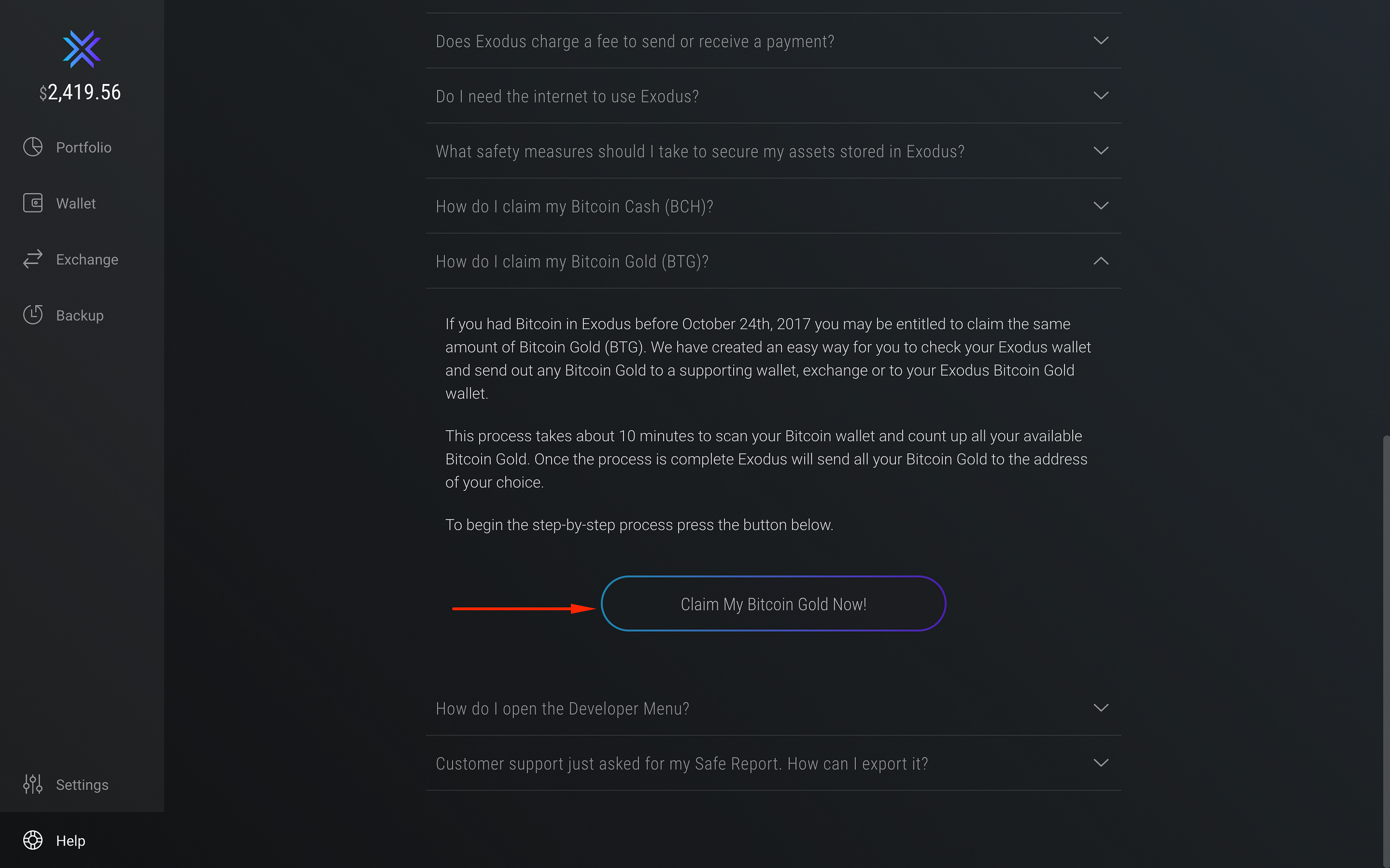Click Claim My Bitcoin Gold Now! button
Image resolution: width=1390 pixels, height=868 pixels.
point(773,603)
